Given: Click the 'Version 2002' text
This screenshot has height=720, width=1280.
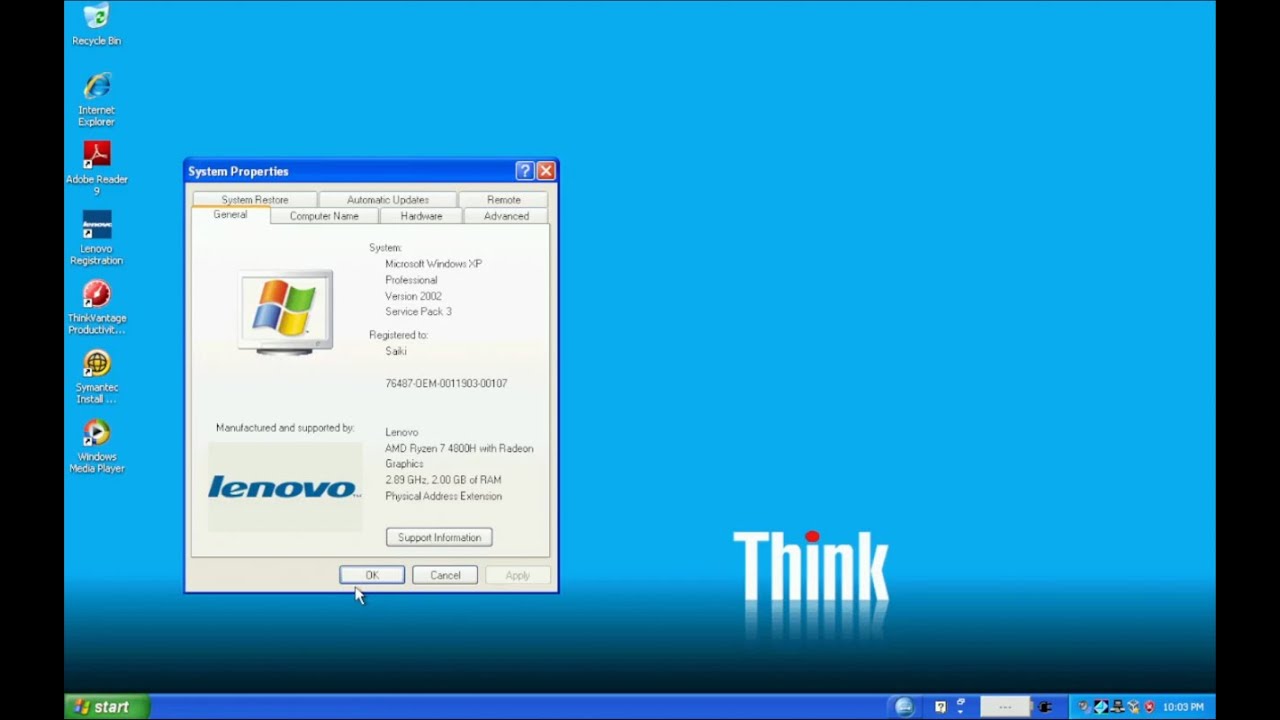Looking at the screenshot, I should pos(413,296).
